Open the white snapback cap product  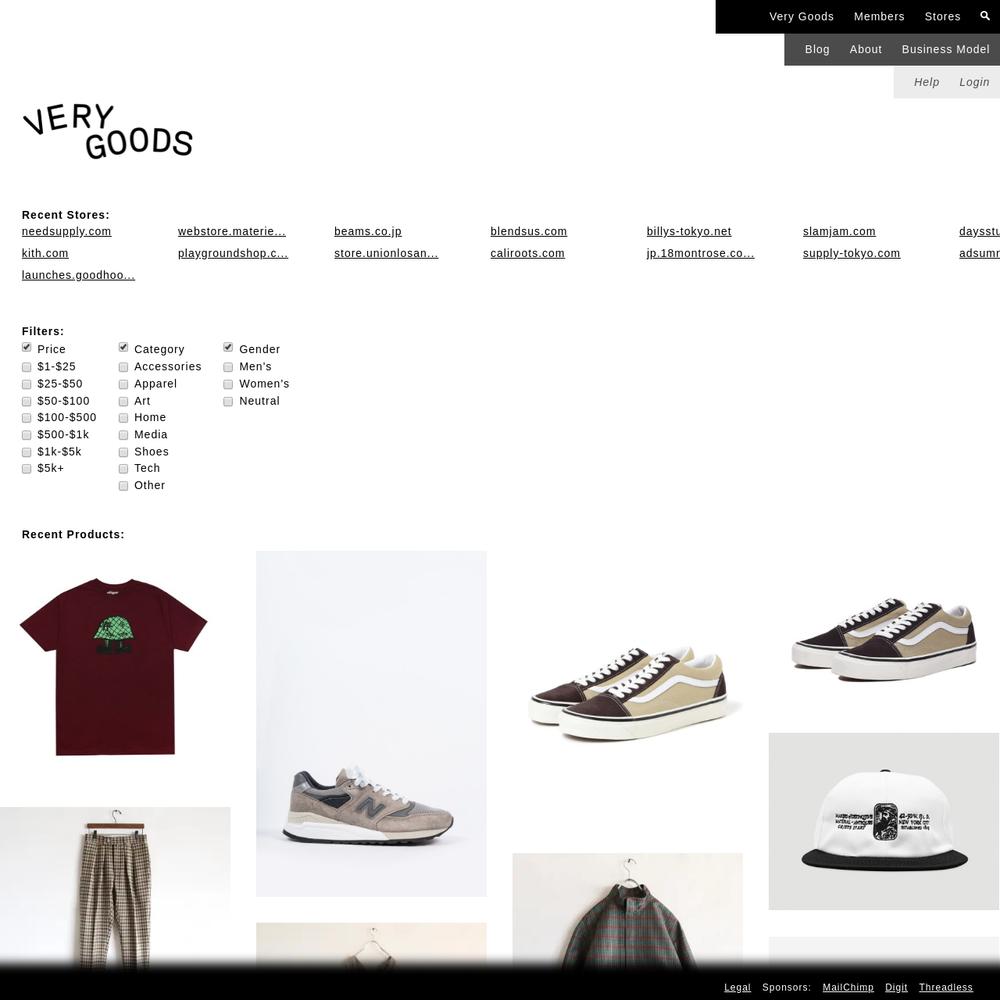pos(883,821)
